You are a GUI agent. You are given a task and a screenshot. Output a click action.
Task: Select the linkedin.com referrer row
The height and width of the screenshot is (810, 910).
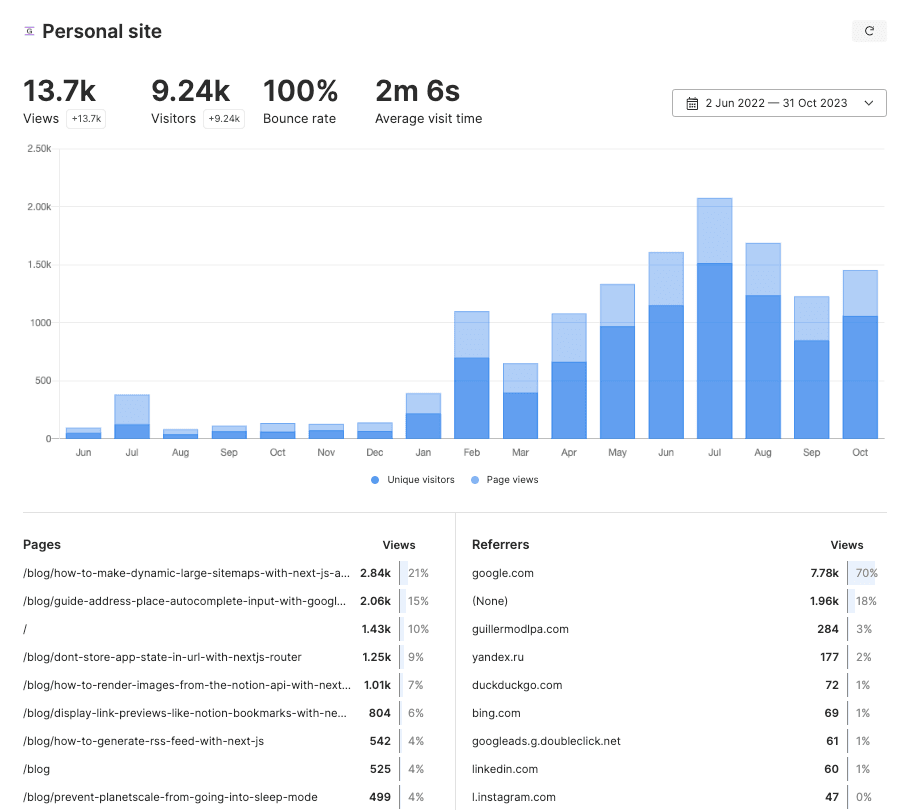point(505,769)
